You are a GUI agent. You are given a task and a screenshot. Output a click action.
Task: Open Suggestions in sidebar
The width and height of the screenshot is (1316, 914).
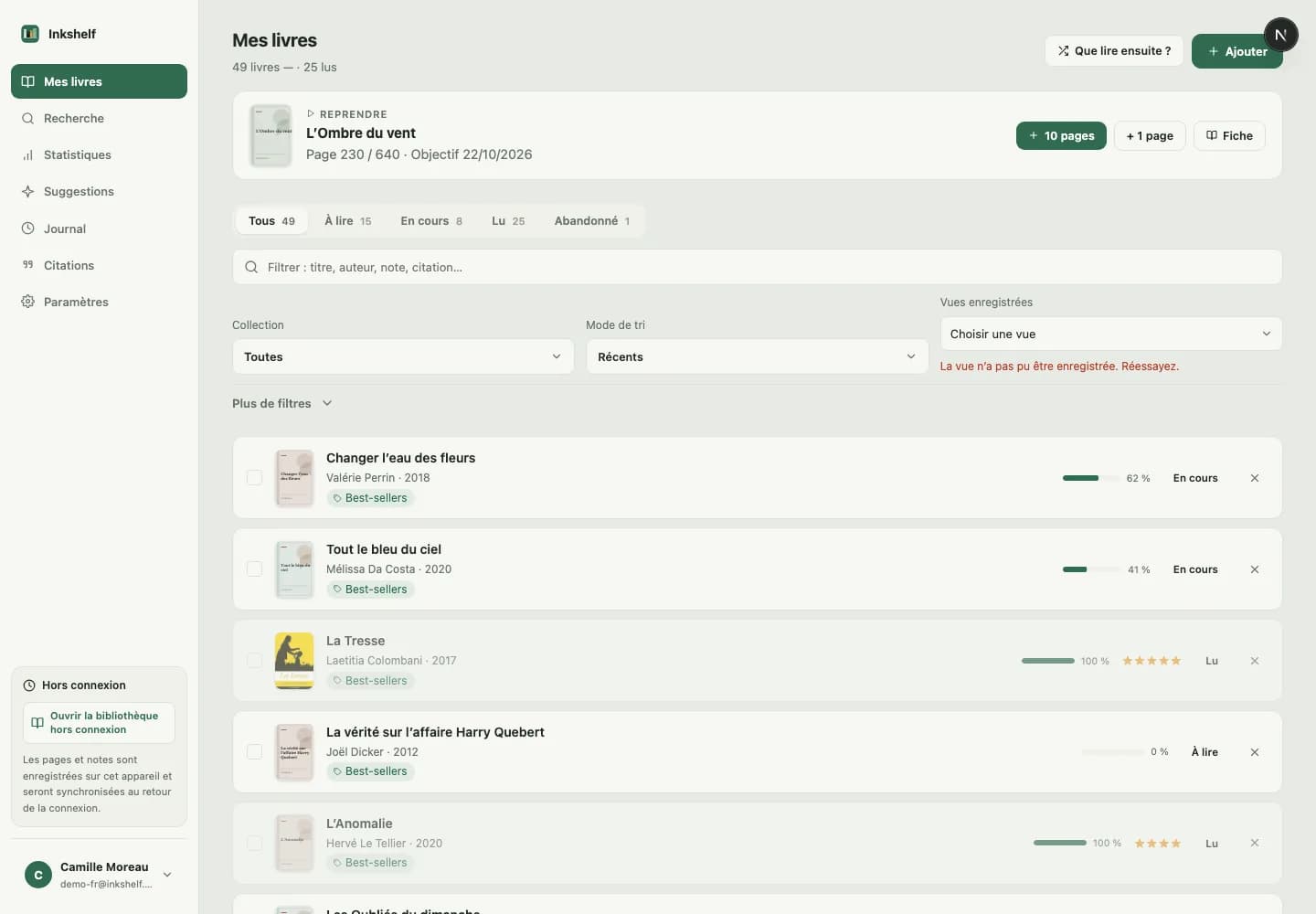[99, 191]
